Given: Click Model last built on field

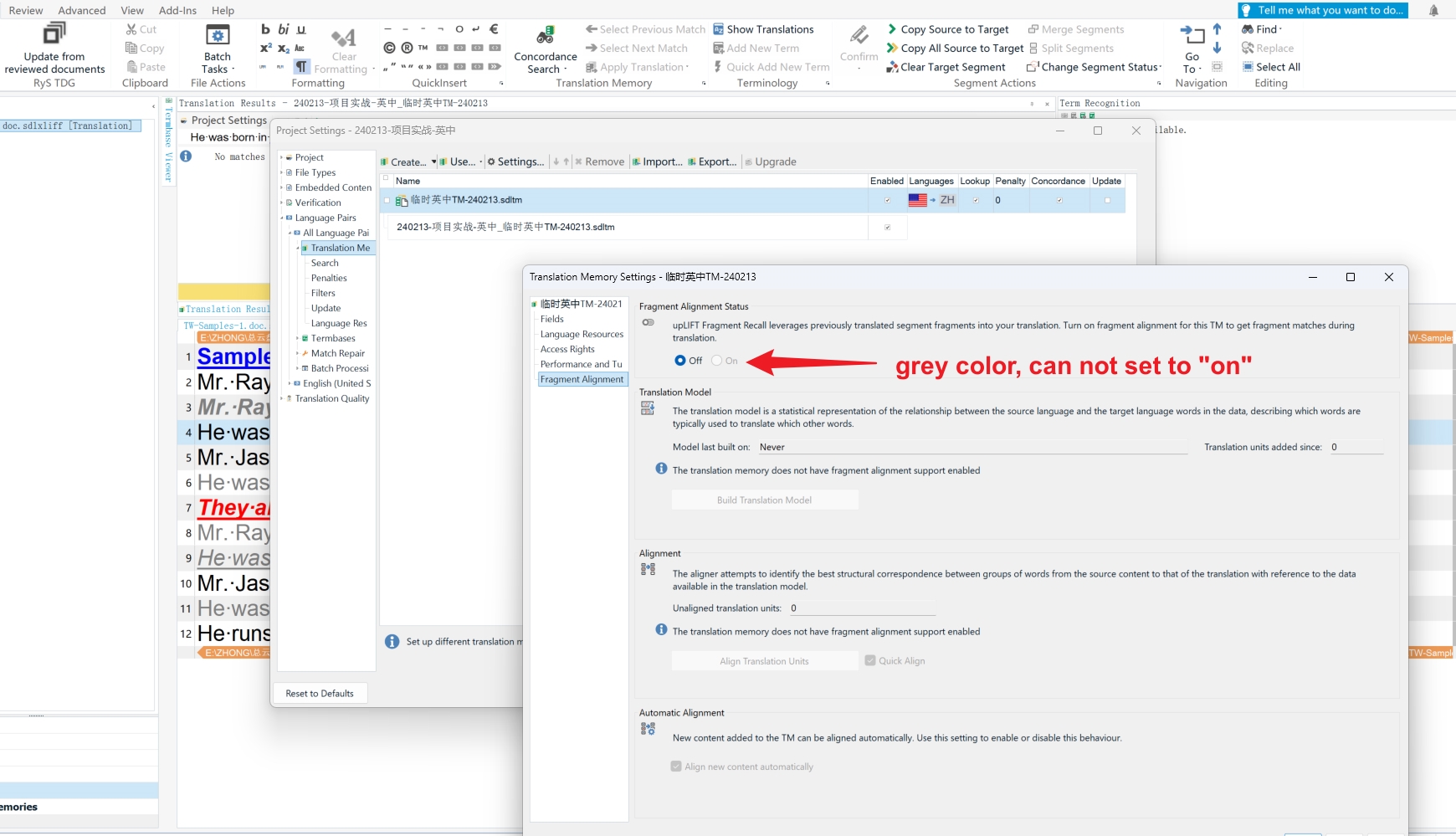Looking at the screenshot, I should (973, 447).
